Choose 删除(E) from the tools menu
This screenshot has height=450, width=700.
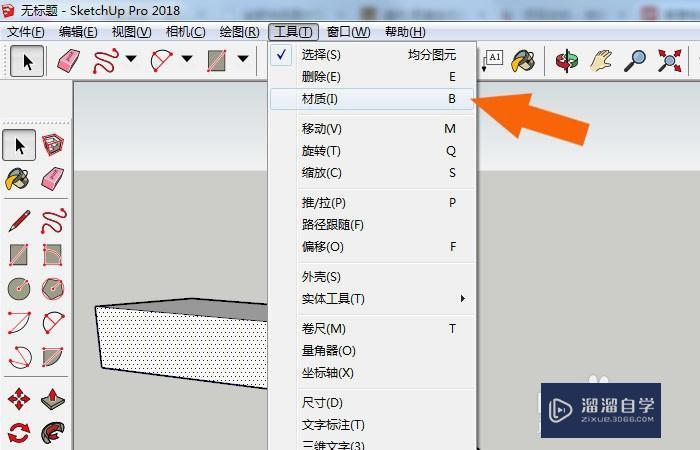pyautogui.click(x=372, y=77)
